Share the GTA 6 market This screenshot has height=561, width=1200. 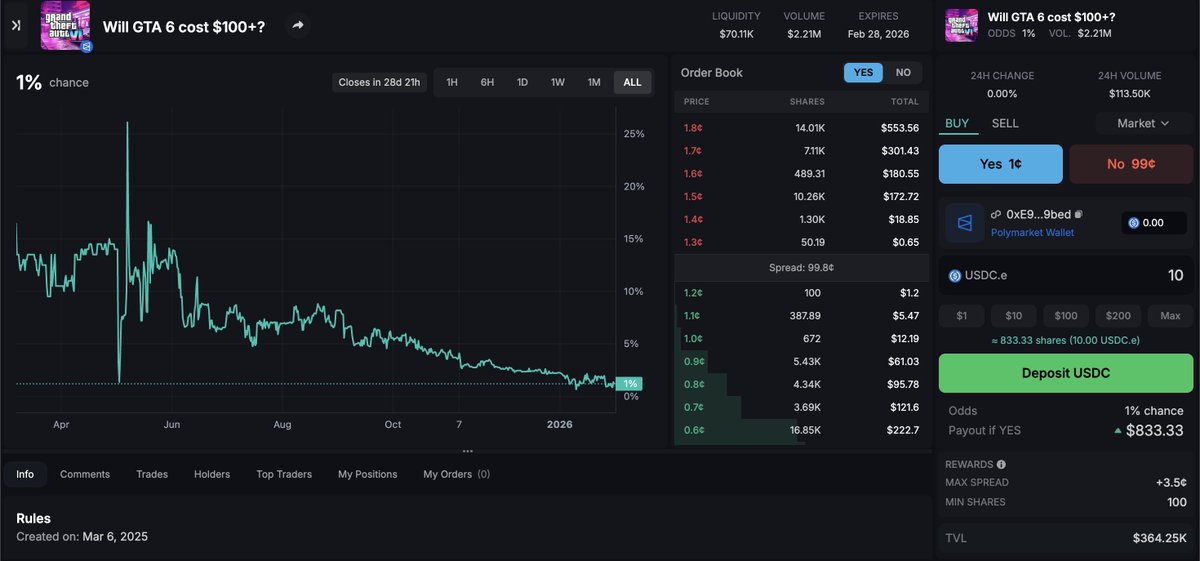tap(298, 26)
